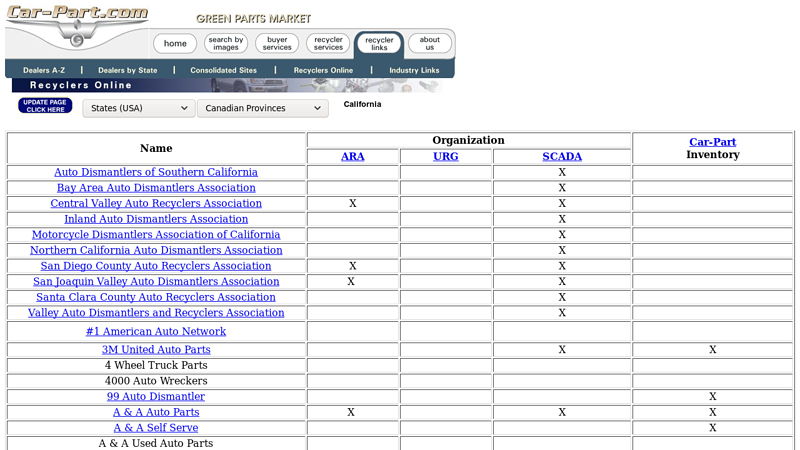The width and height of the screenshot is (800, 450).
Task: Click the Car-Part.com logo
Action: 76,25
